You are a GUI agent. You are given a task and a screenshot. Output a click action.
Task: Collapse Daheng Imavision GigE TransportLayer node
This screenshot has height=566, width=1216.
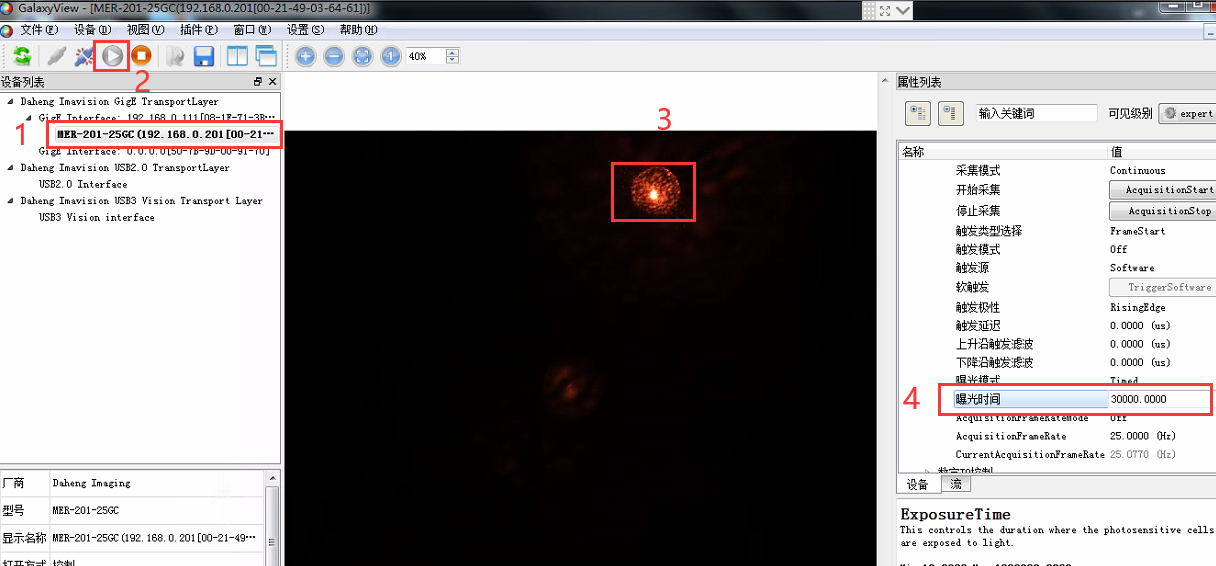tap(10, 101)
